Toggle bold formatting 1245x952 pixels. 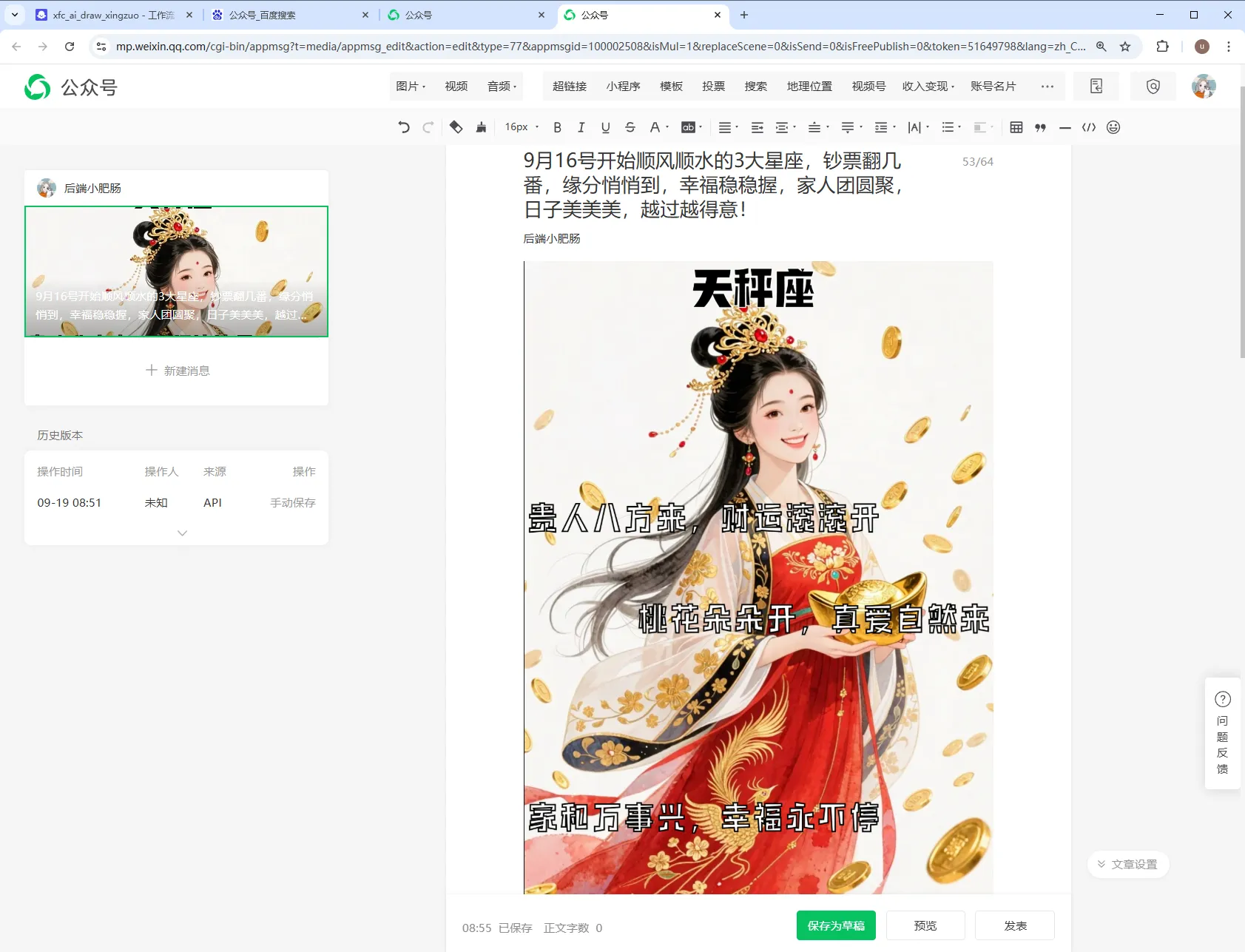tap(558, 127)
